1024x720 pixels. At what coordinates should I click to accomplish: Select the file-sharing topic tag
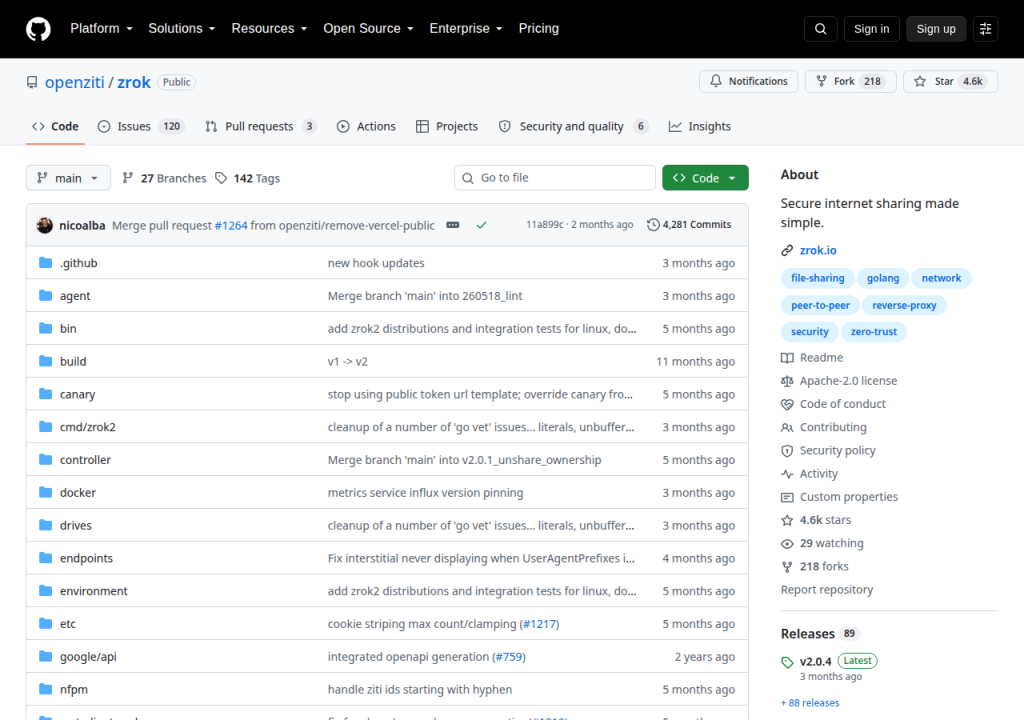click(x=818, y=278)
